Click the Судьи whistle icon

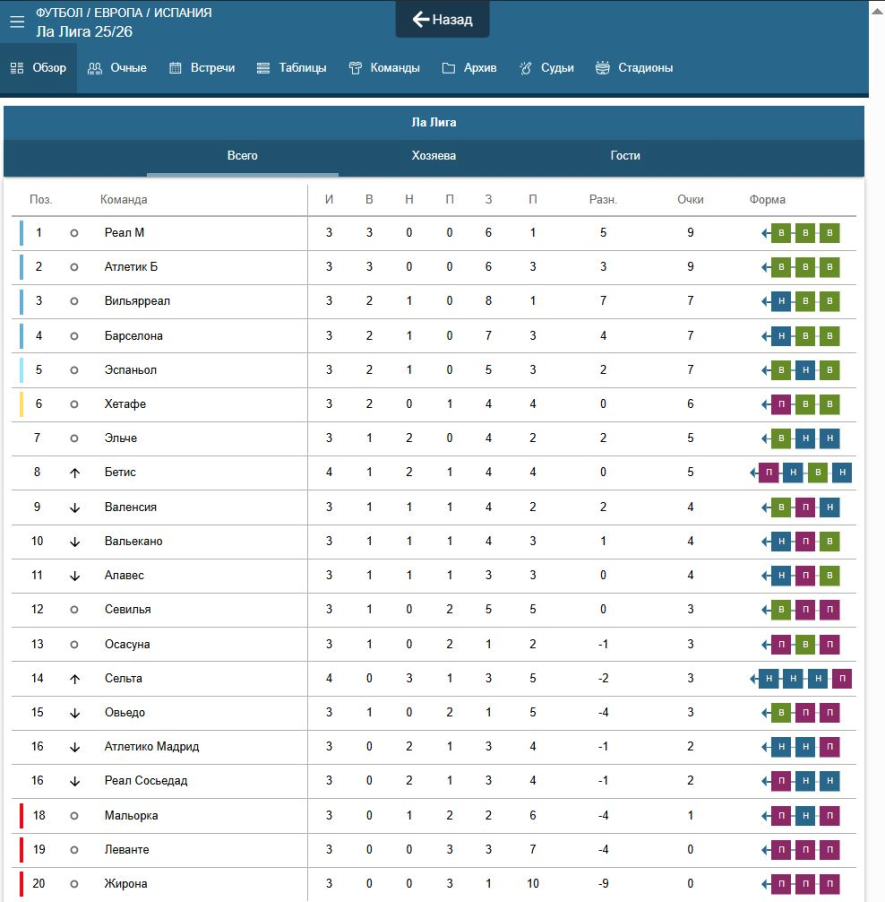[526, 68]
